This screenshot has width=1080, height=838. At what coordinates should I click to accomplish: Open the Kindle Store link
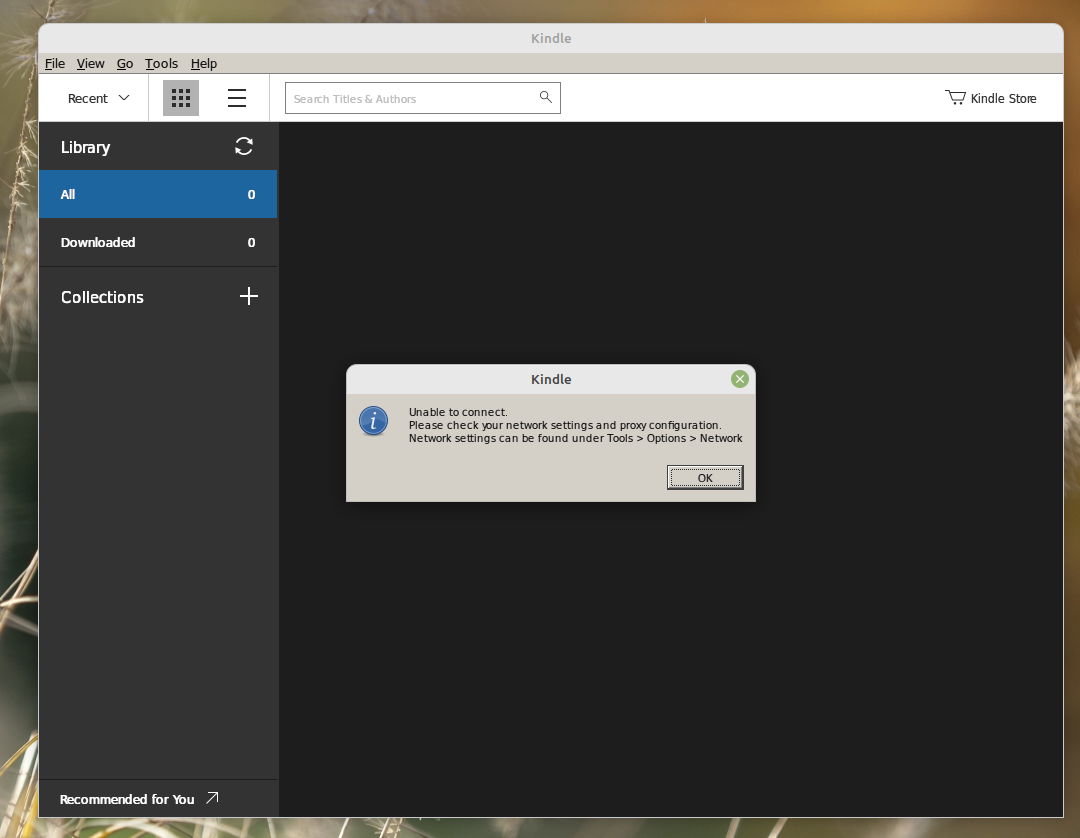coord(990,98)
